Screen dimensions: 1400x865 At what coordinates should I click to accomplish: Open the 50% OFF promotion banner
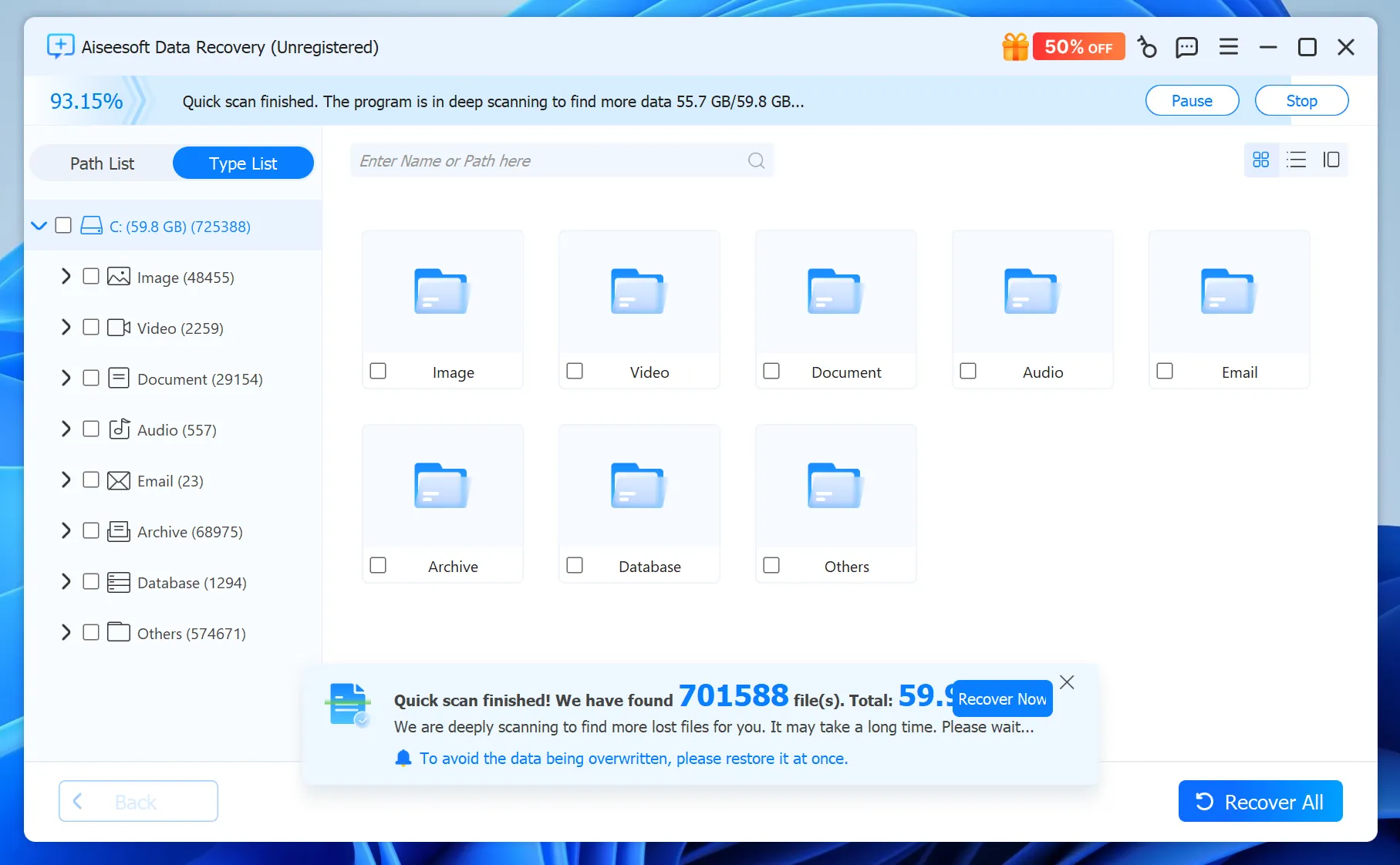pyautogui.click(x=1078, y=47)
